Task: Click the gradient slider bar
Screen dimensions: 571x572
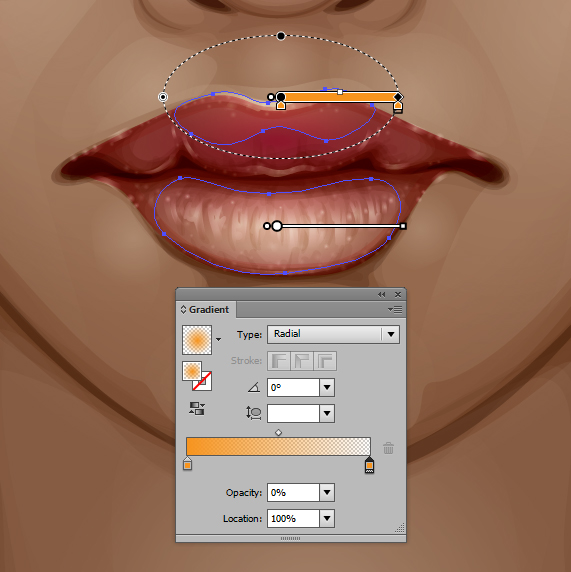Action: 278,447
